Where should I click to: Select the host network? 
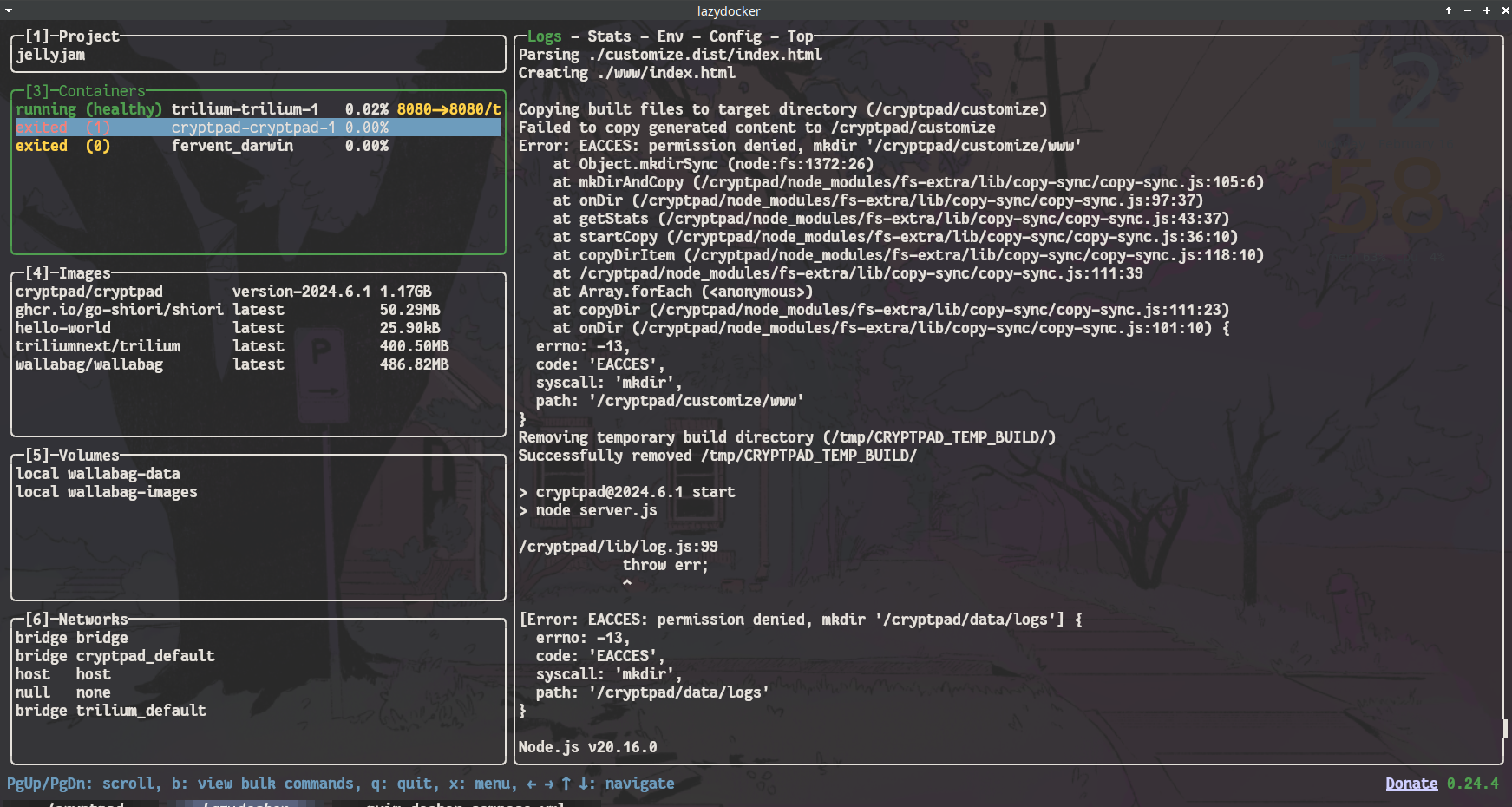pos(259,674)
